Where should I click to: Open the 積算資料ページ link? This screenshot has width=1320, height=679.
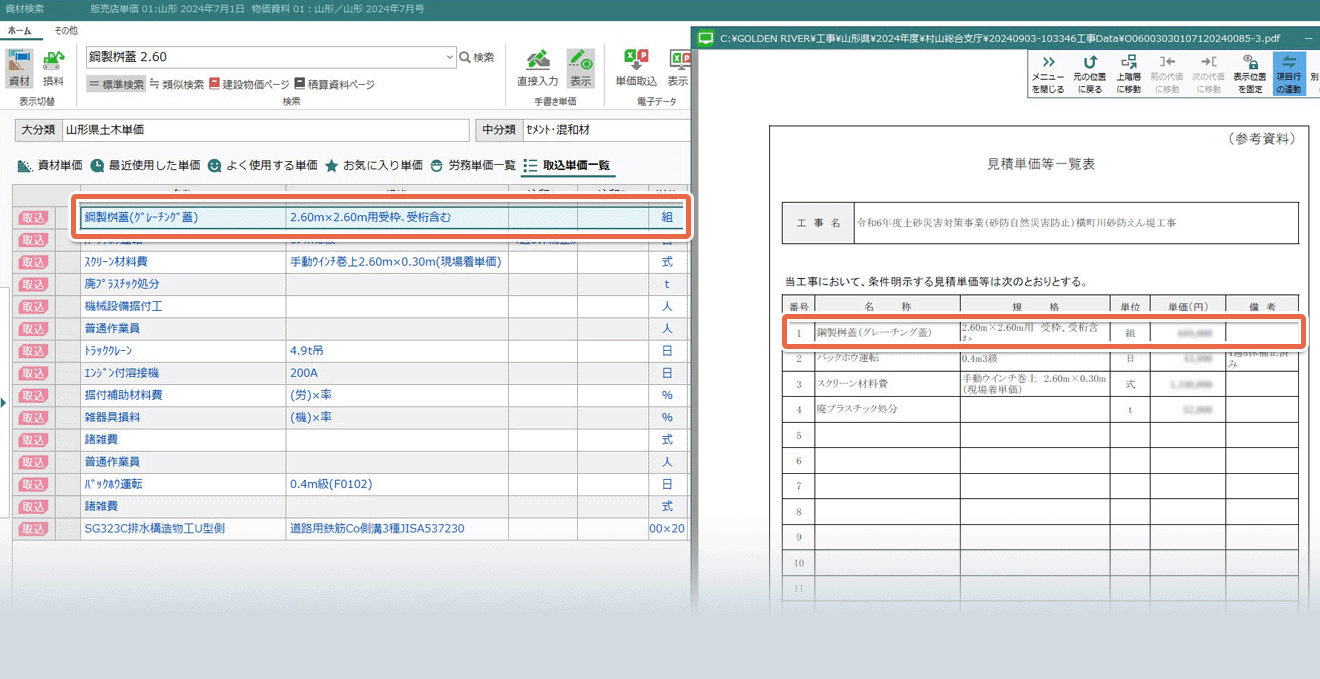click(334, 85)
